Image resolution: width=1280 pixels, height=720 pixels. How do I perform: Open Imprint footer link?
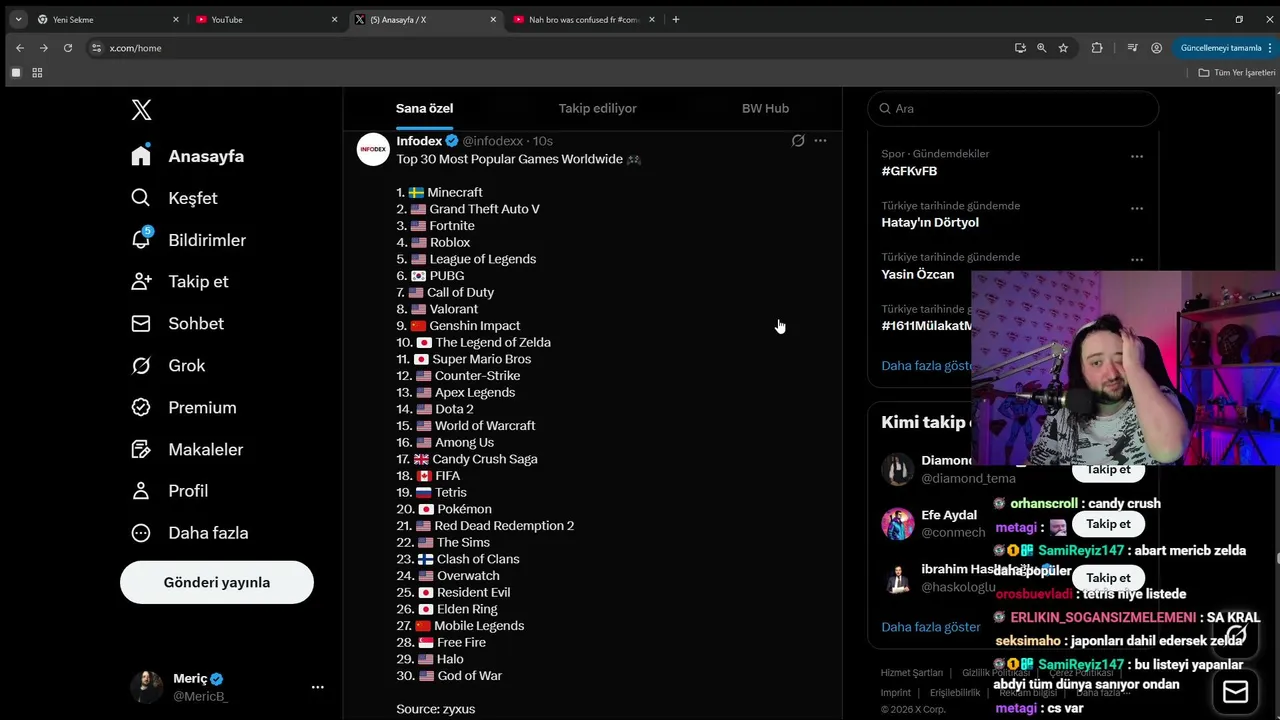point(896,693)
